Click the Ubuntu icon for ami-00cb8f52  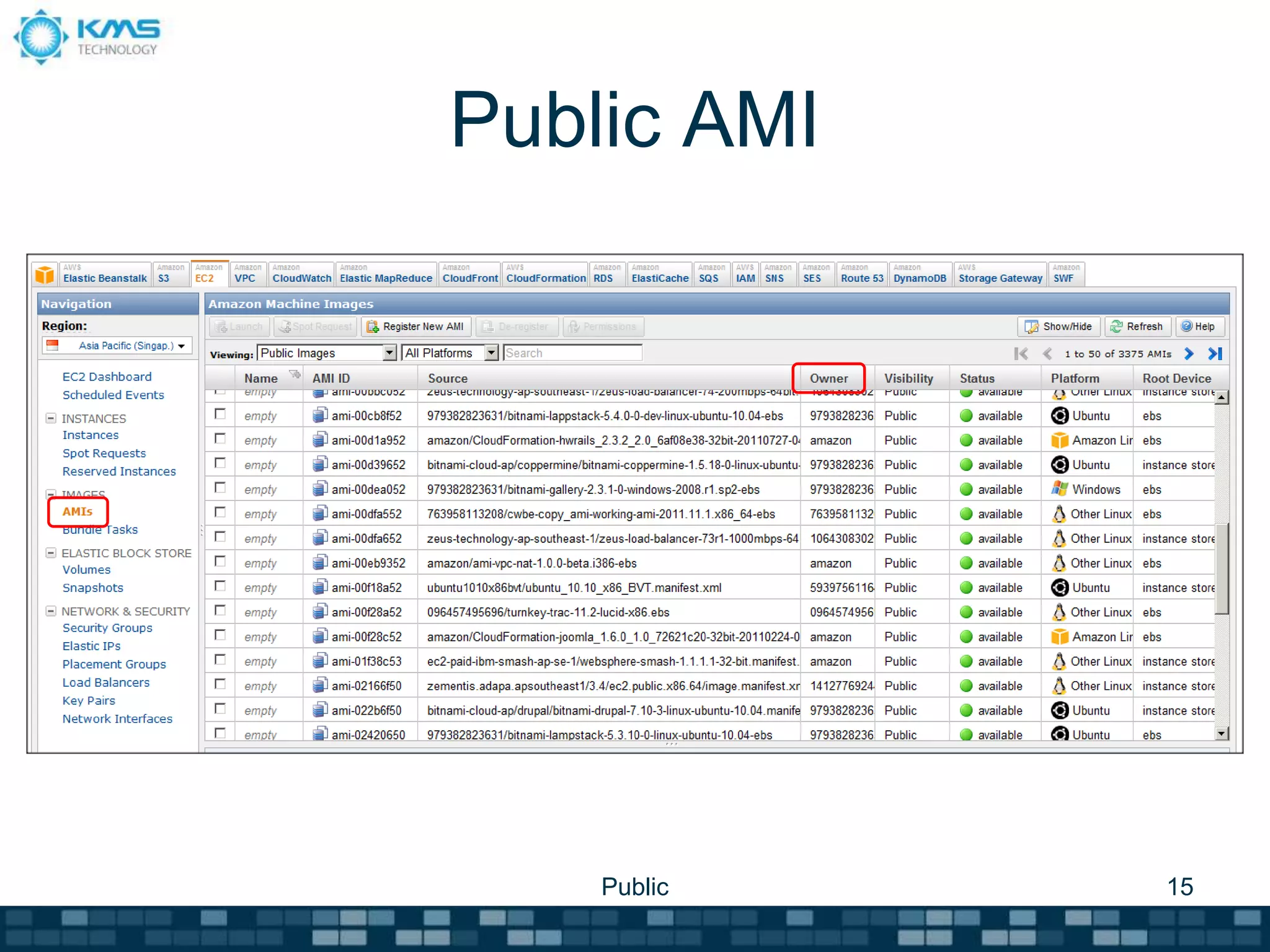point(1060,415)
